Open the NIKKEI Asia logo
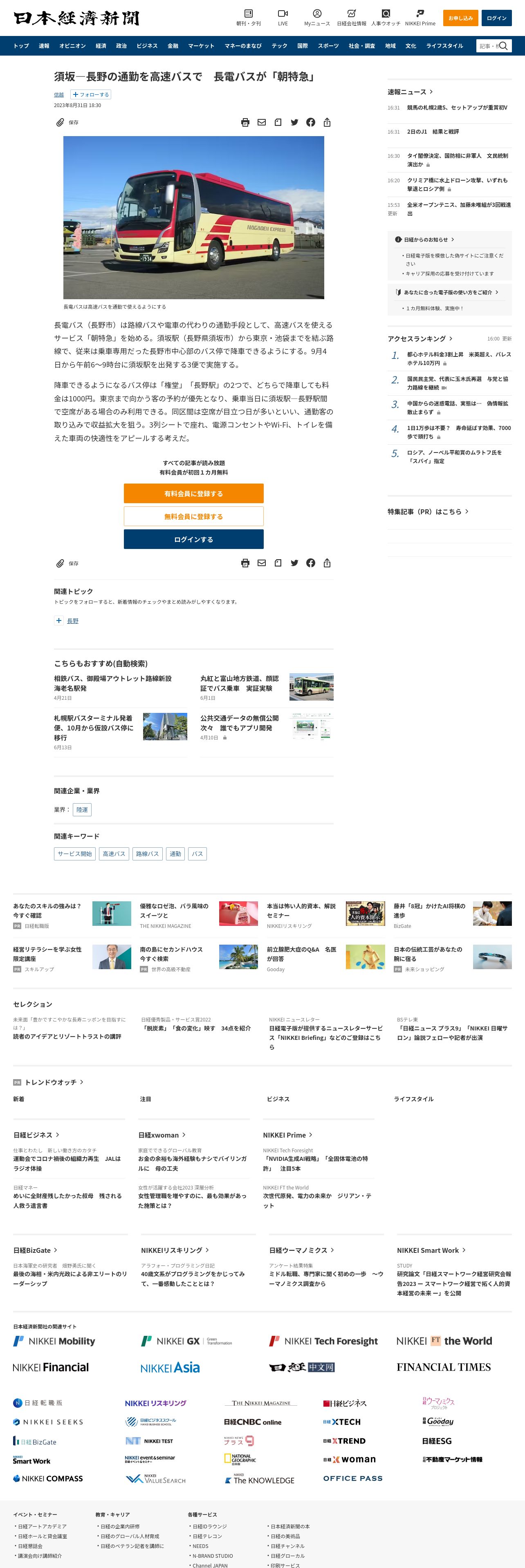The width and height of the screenshot is (525, 1568). [x=170, y=1368]
